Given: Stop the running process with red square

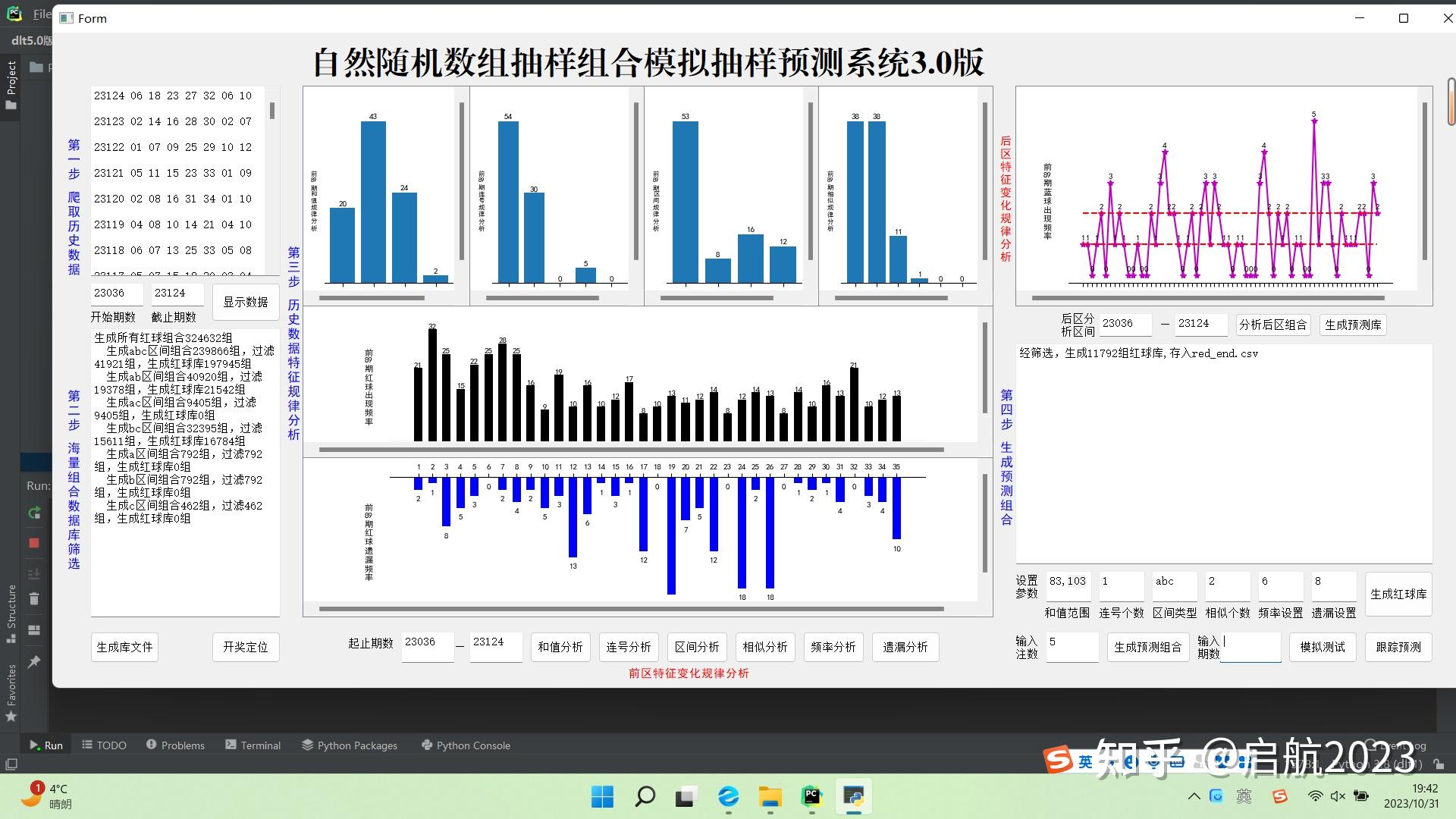Looking at the screenshot, I should point(34,543).
